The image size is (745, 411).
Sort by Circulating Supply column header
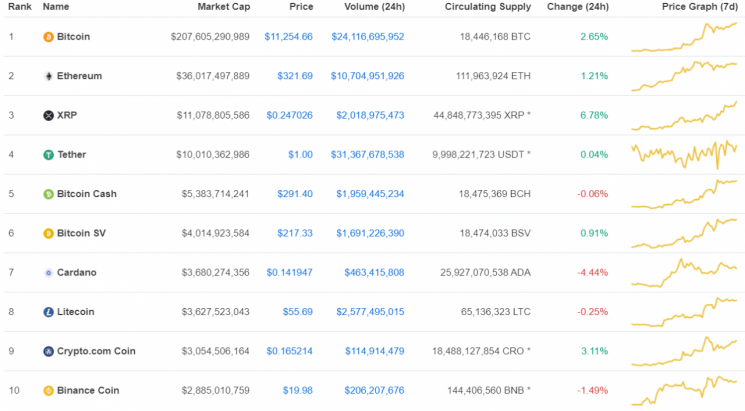(x=488, y=7)
